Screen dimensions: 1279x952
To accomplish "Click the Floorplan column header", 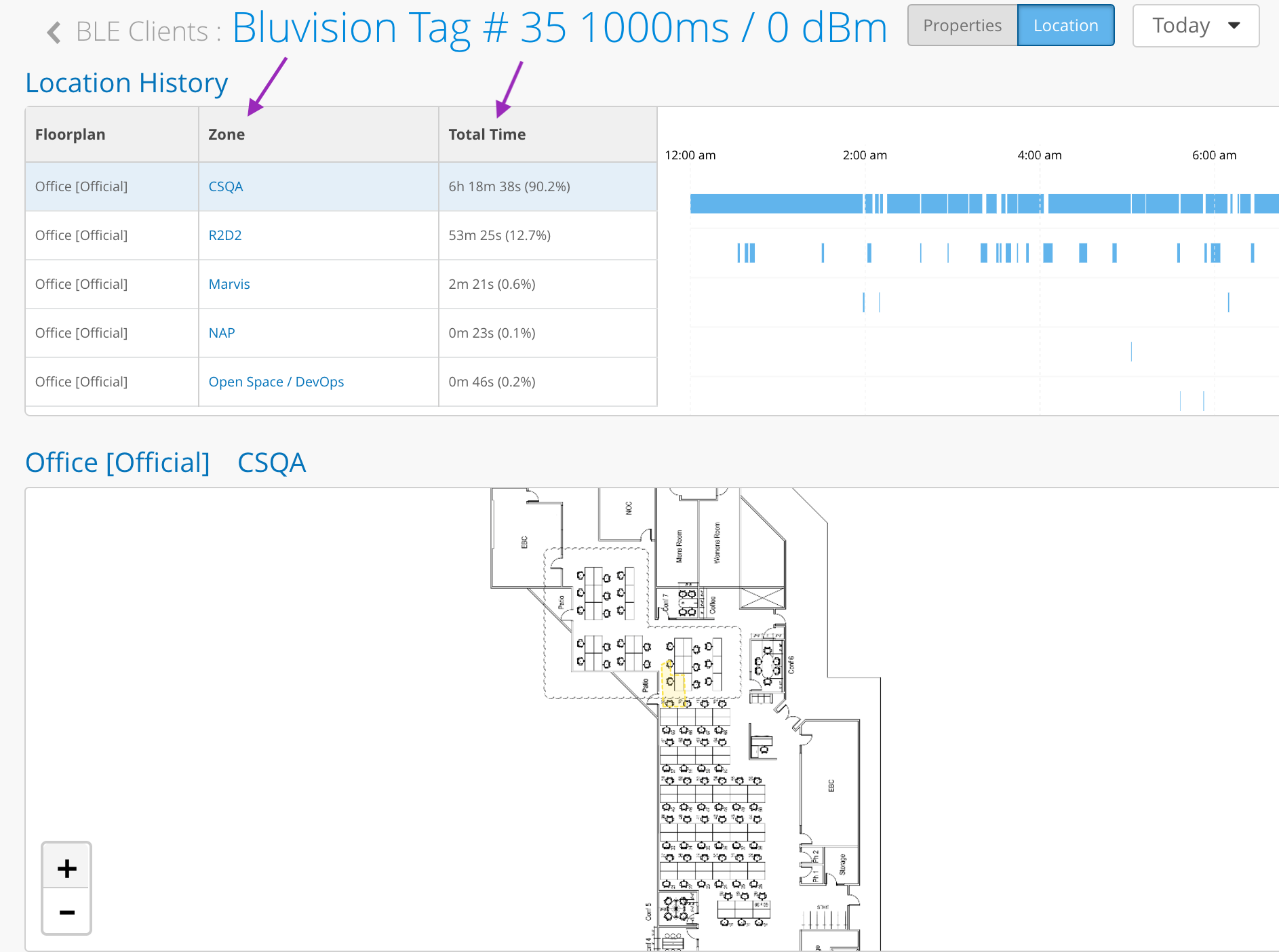I will pos(70,134).
